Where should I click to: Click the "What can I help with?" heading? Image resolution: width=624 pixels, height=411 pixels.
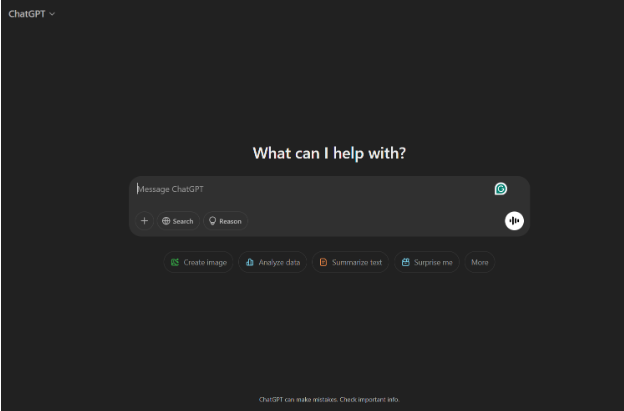(329, 153)
